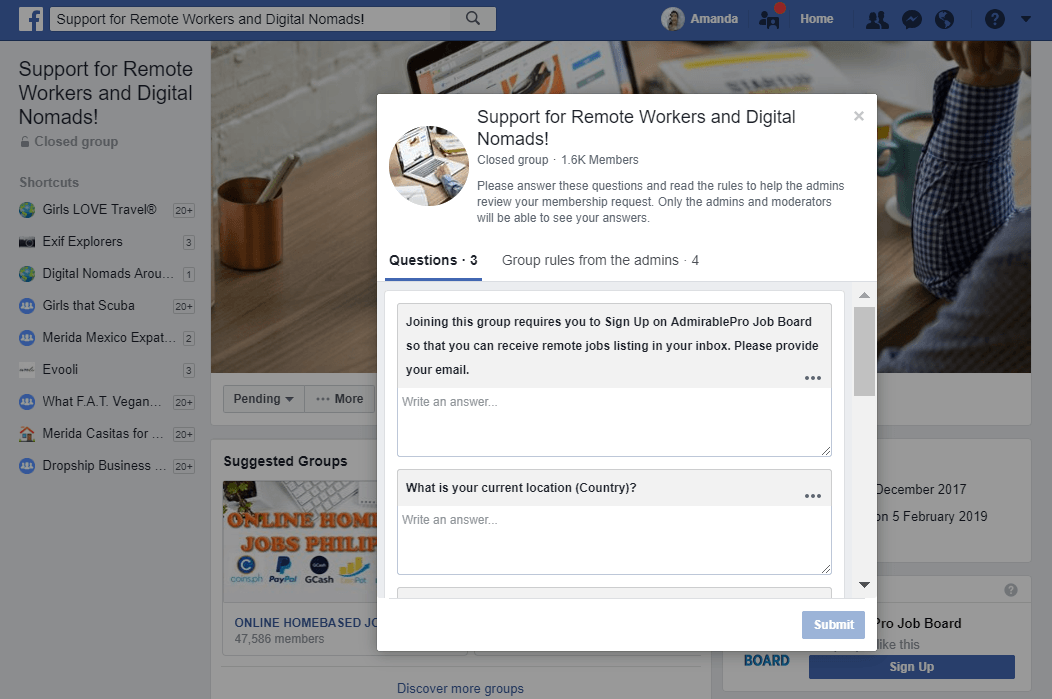Click the Submit button

(833, 625)
